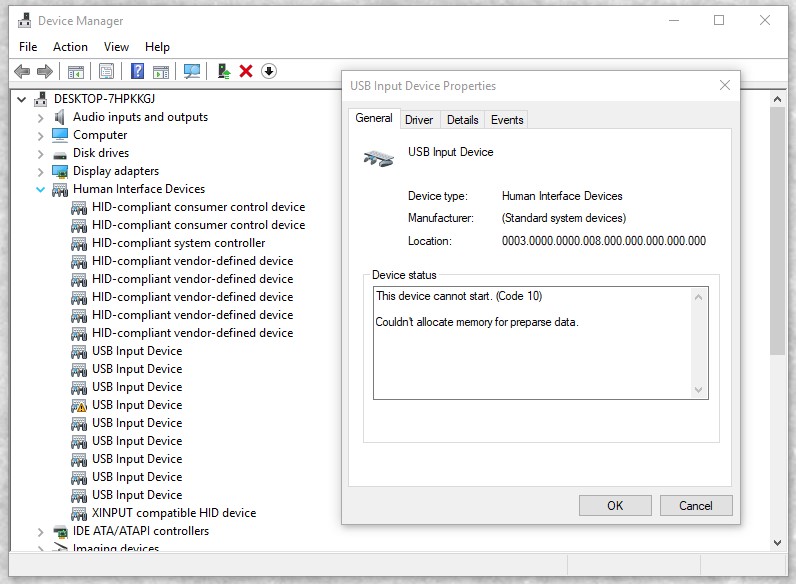Viewport: 796px width, 584px height.
Task: Click Scan for hardware changes monitor icon
Action: 191,72
